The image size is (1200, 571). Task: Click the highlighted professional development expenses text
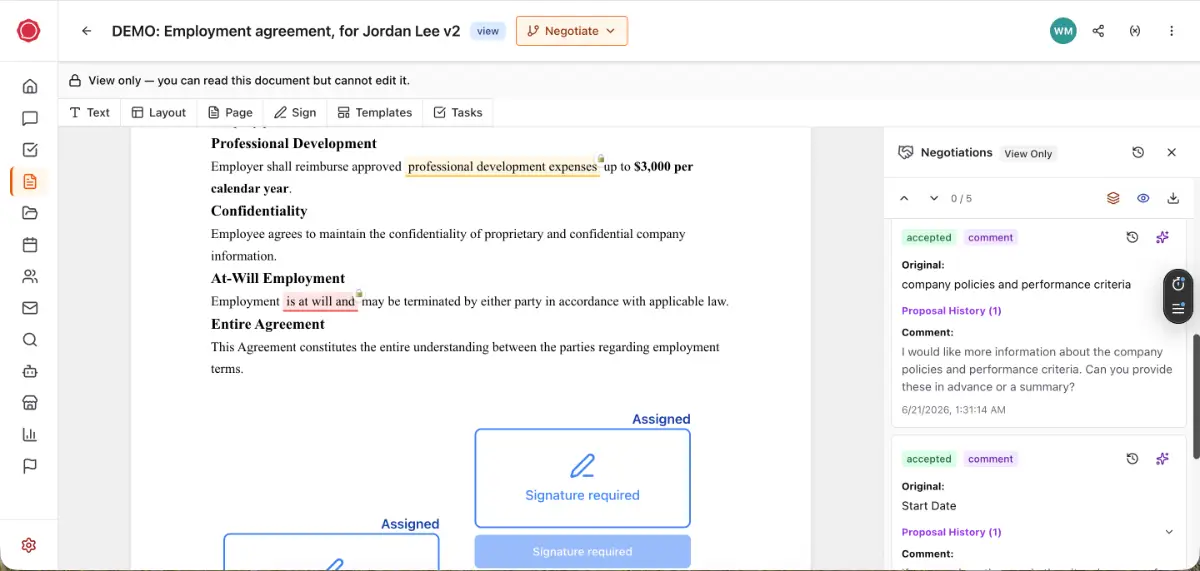tap(502, 167)
